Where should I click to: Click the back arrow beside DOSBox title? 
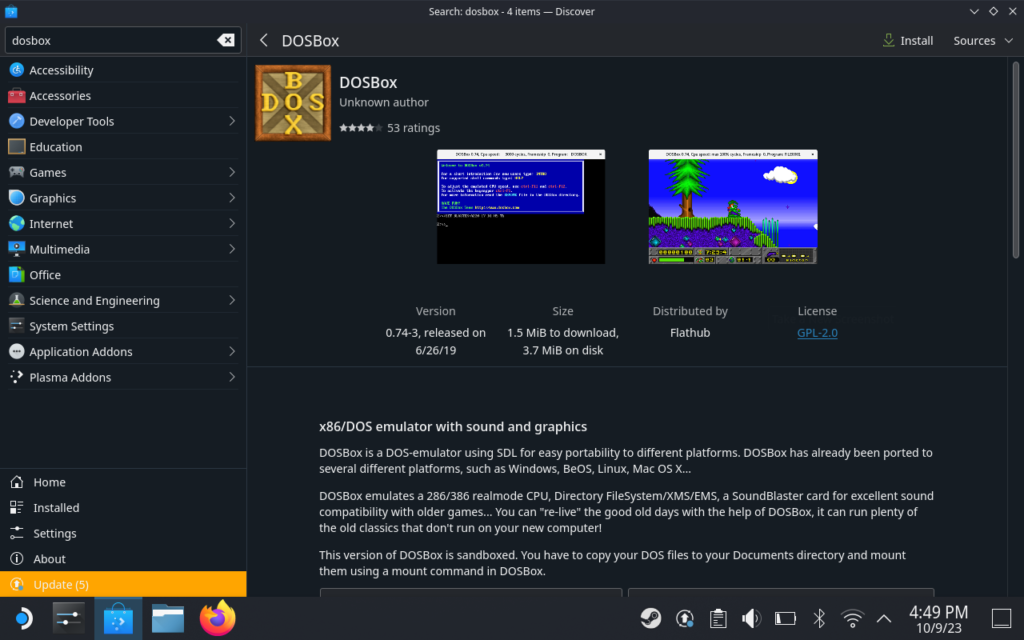pyautogui.click(x=264, y=41)
